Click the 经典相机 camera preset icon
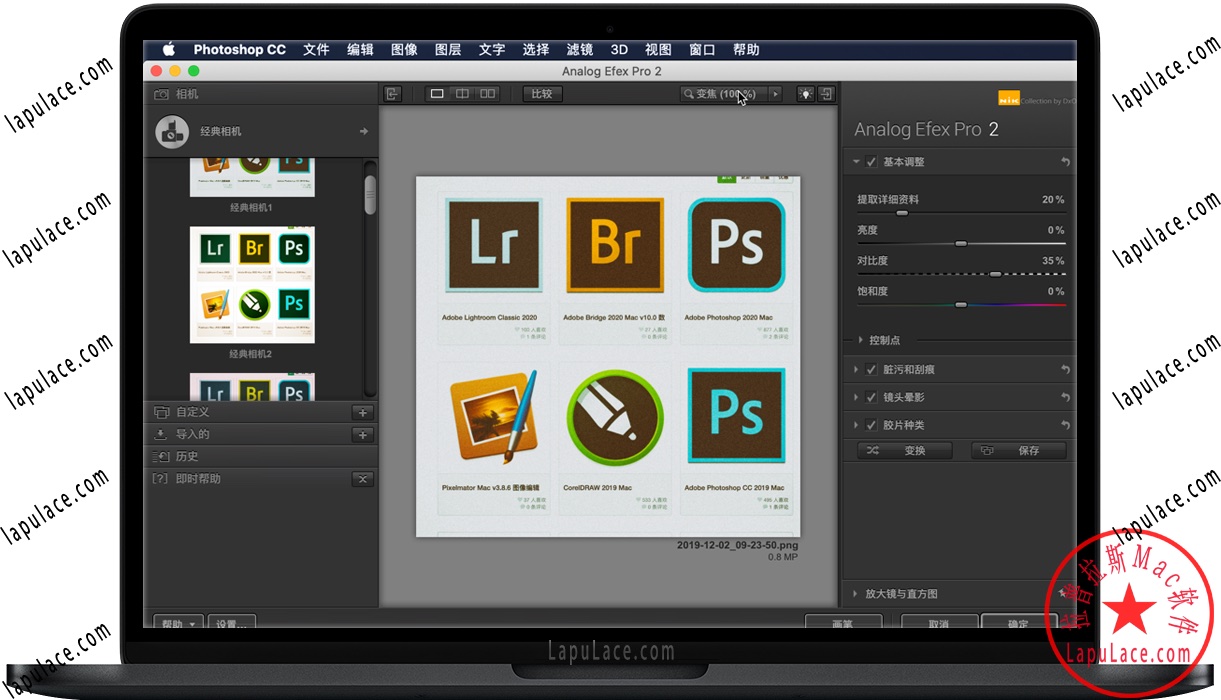This screenshot has height=700, width=1221. tap(171, 131)
